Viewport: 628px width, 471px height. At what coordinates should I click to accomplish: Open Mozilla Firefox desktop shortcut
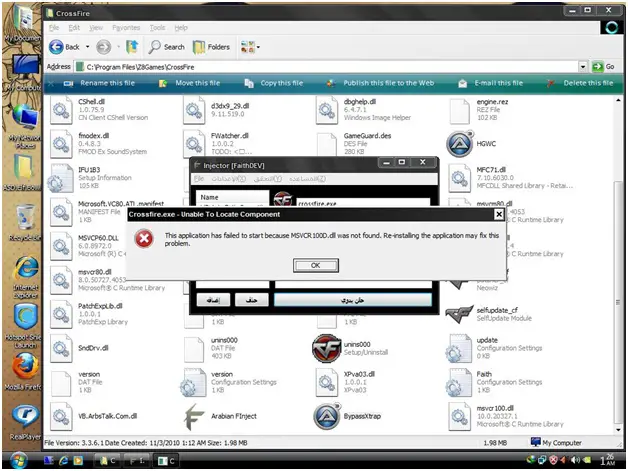(x=25, y=370)
